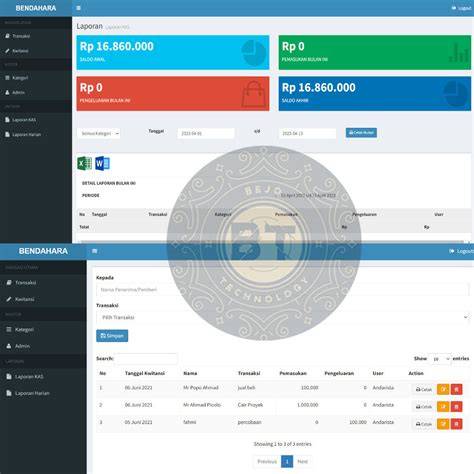The width and height of the screenshot is (474, 474).
Task: Delete the Cair Proyek row
Action: tap(456, 407)
